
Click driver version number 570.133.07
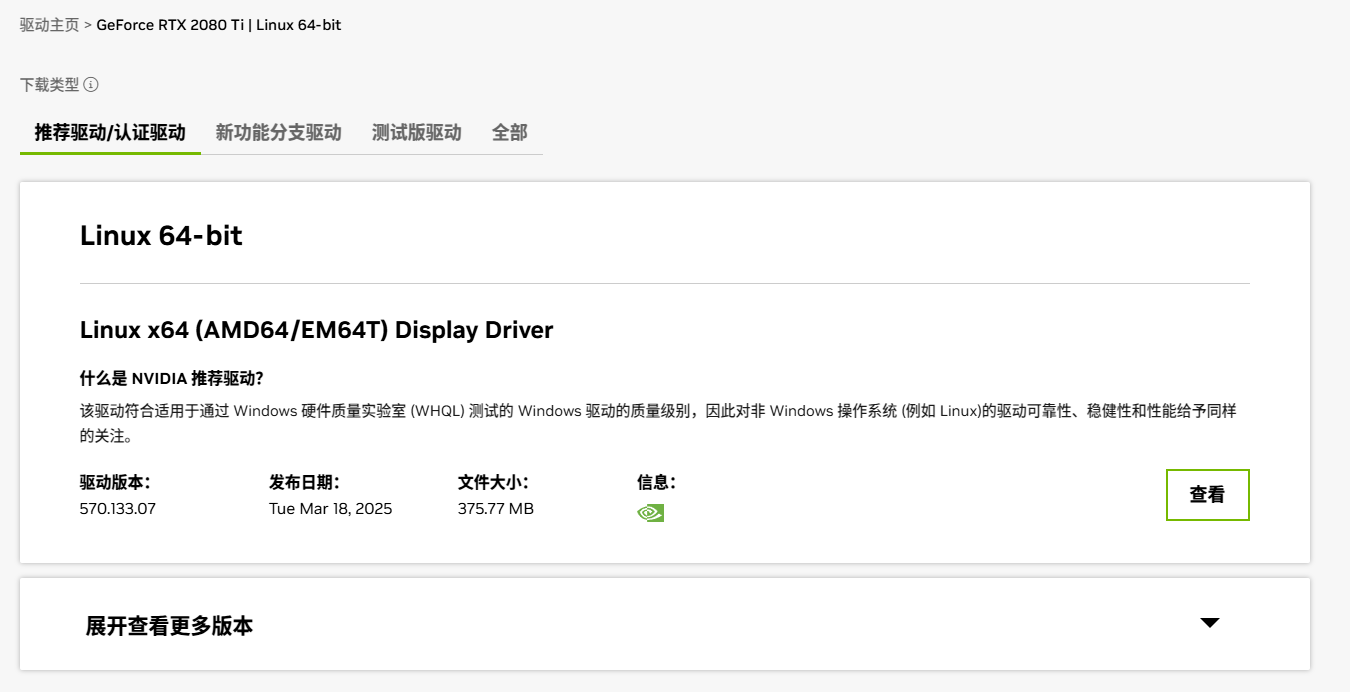click(118, 509)
